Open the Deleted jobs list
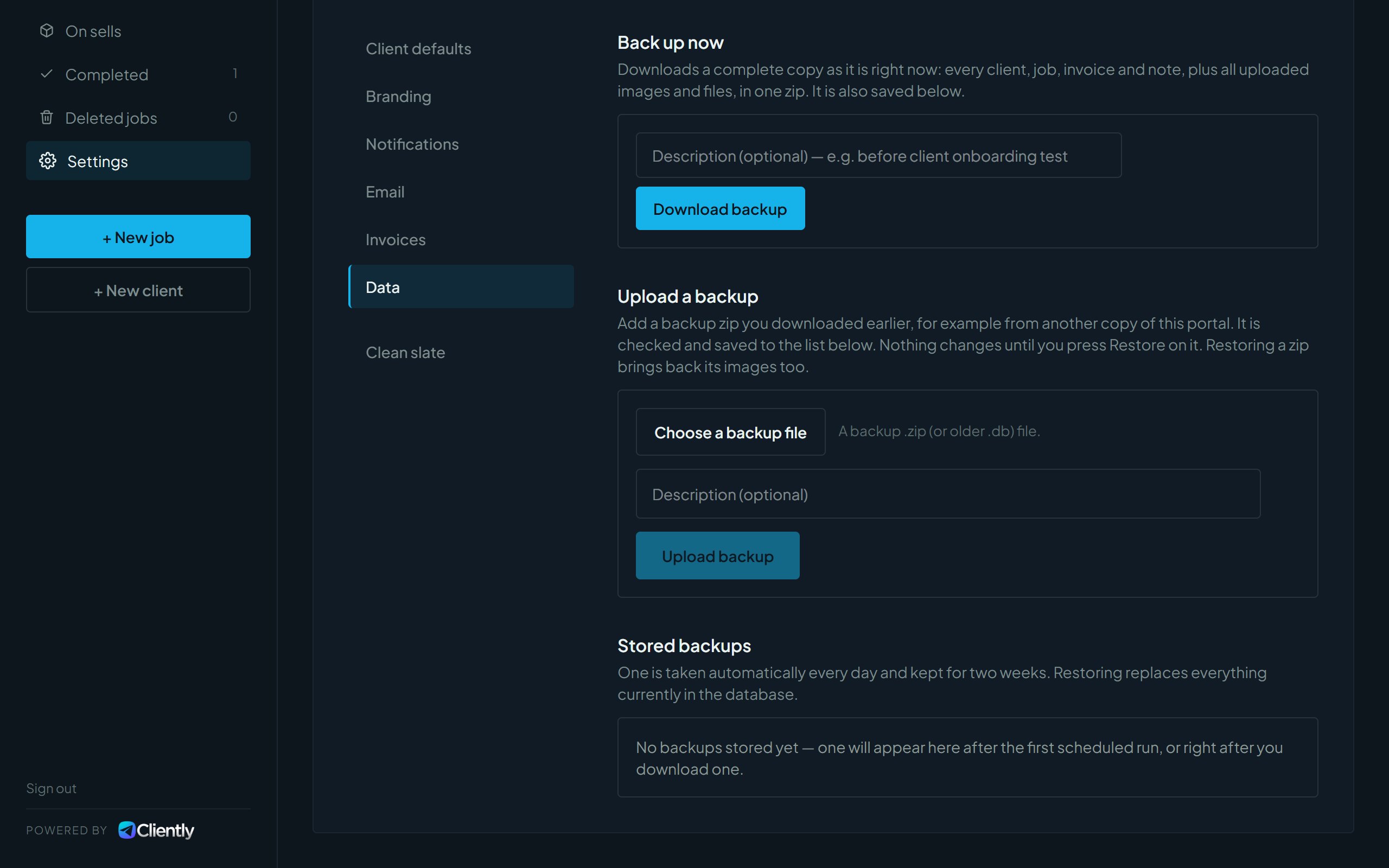 (x=138, y=118)
